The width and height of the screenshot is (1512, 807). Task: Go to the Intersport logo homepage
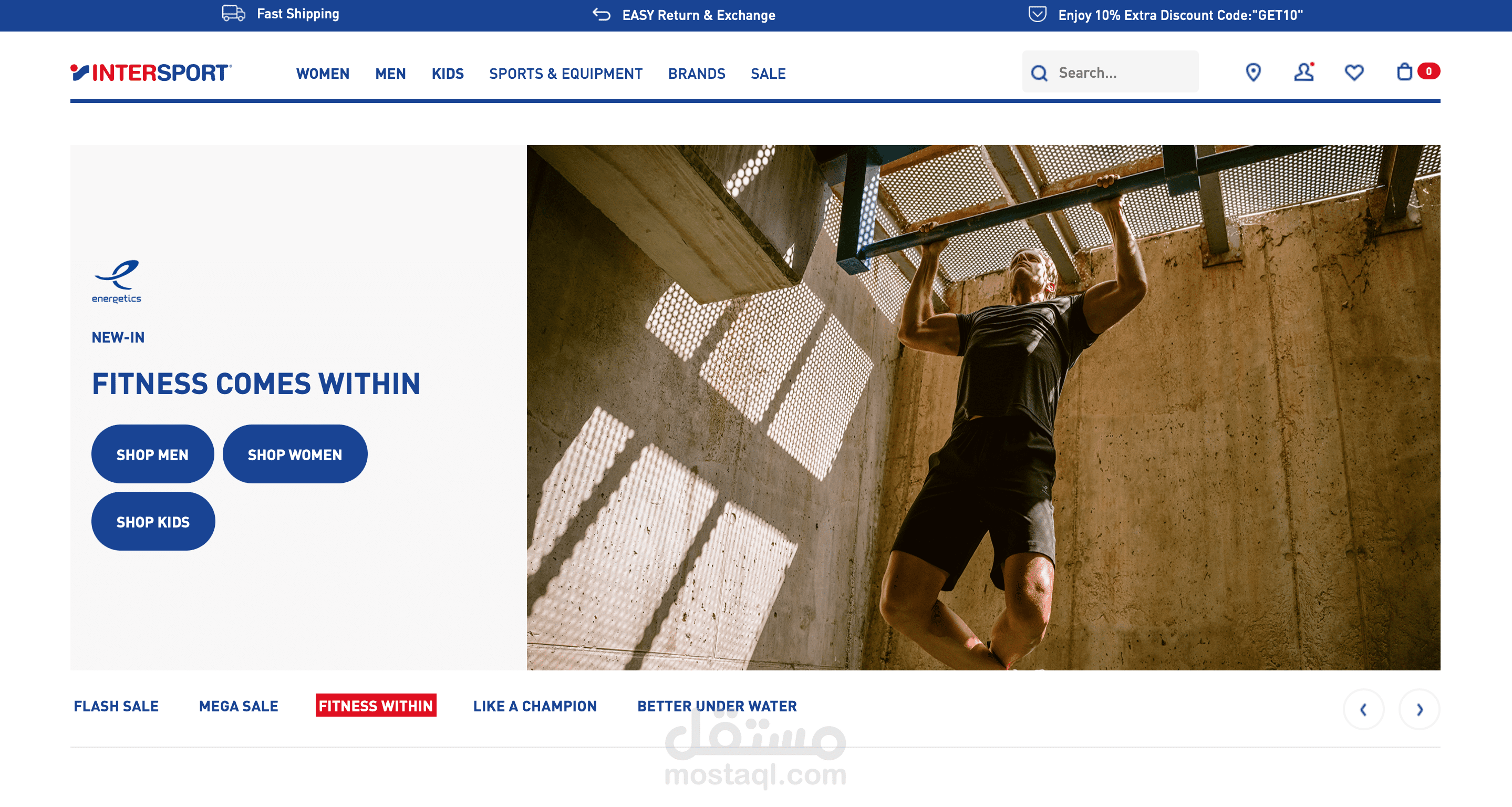(151, 73)
